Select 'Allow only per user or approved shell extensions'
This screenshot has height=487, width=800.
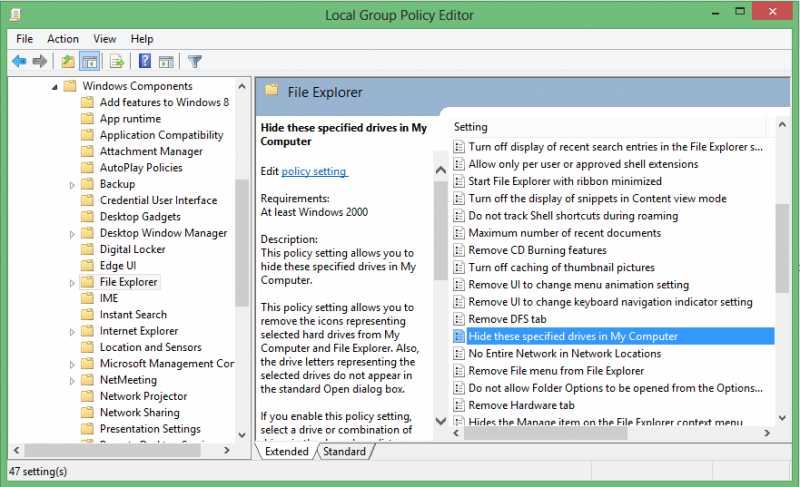point(583,164)
